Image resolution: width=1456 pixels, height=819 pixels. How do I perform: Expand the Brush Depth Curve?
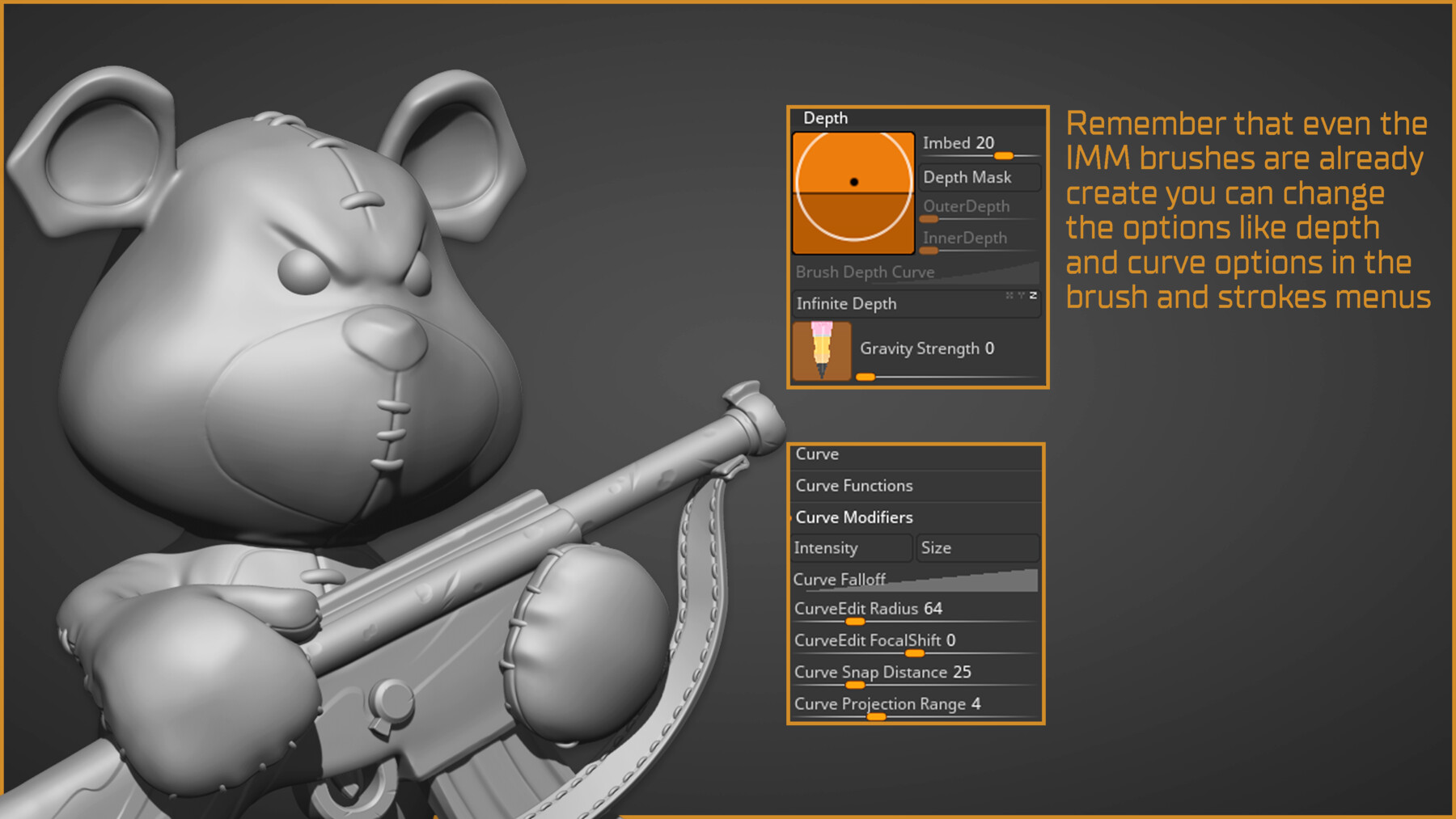pyautogui.click(x=916, y=272)
